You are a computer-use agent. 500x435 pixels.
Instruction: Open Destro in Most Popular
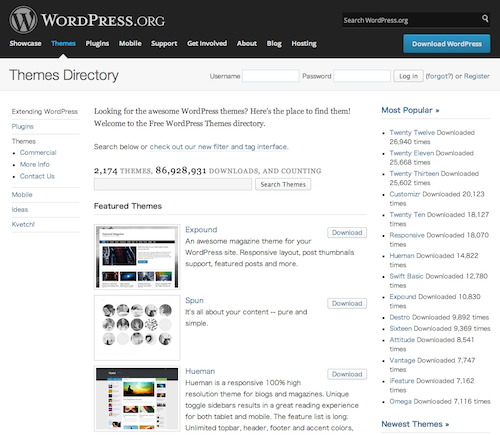pyautogui.click(x=400, y=317)
